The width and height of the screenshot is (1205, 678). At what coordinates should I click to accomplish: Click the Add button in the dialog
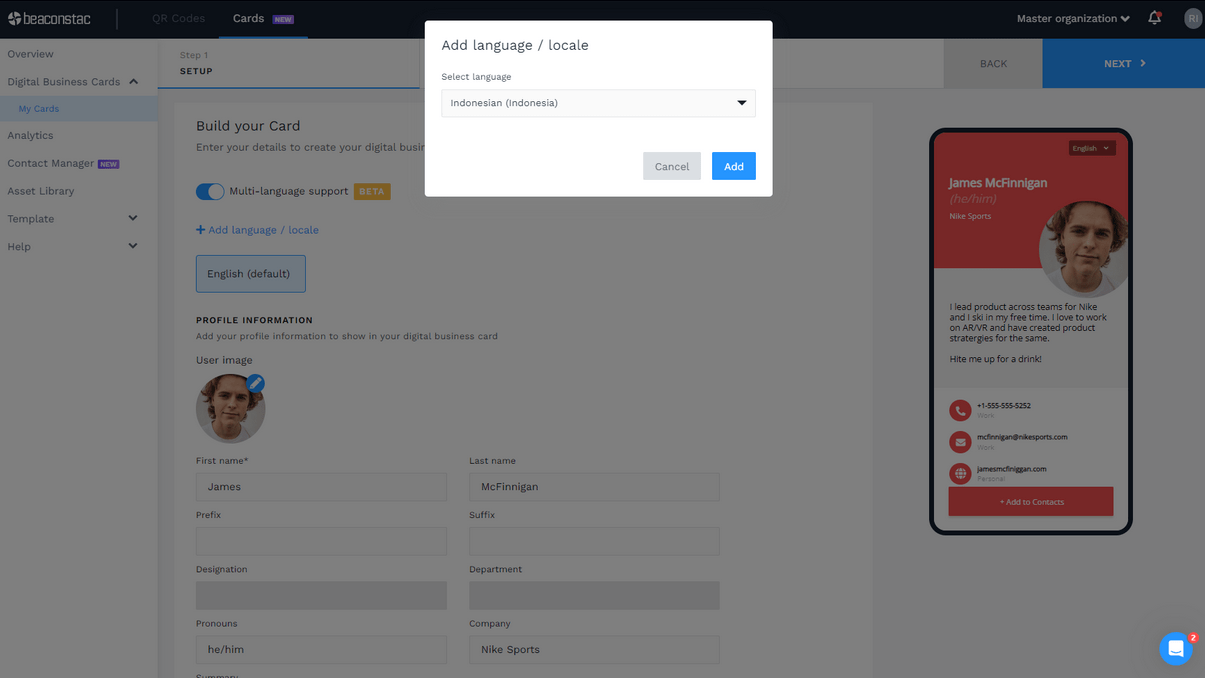point(734,166)
